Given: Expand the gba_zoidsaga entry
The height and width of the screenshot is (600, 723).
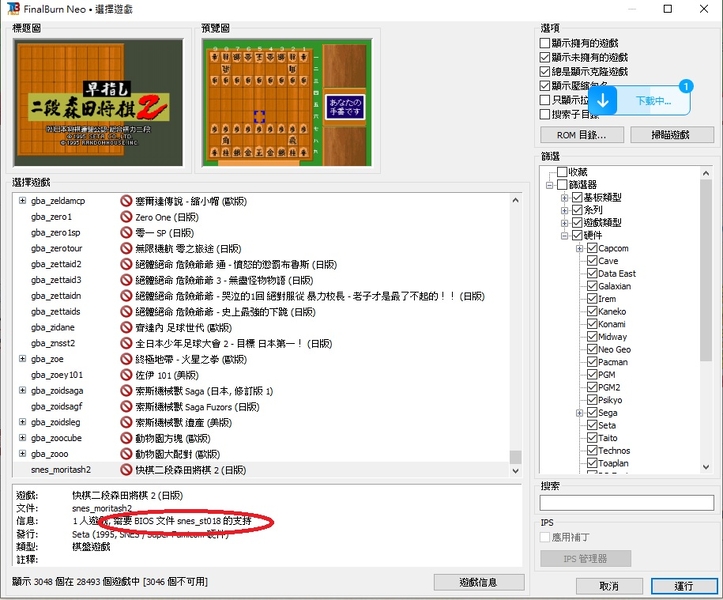Looking at the screenshot, I should tap(22, 390).
